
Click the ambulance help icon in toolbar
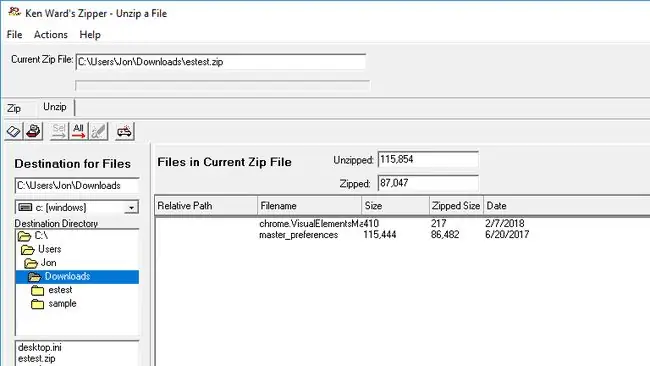point(124,131)
